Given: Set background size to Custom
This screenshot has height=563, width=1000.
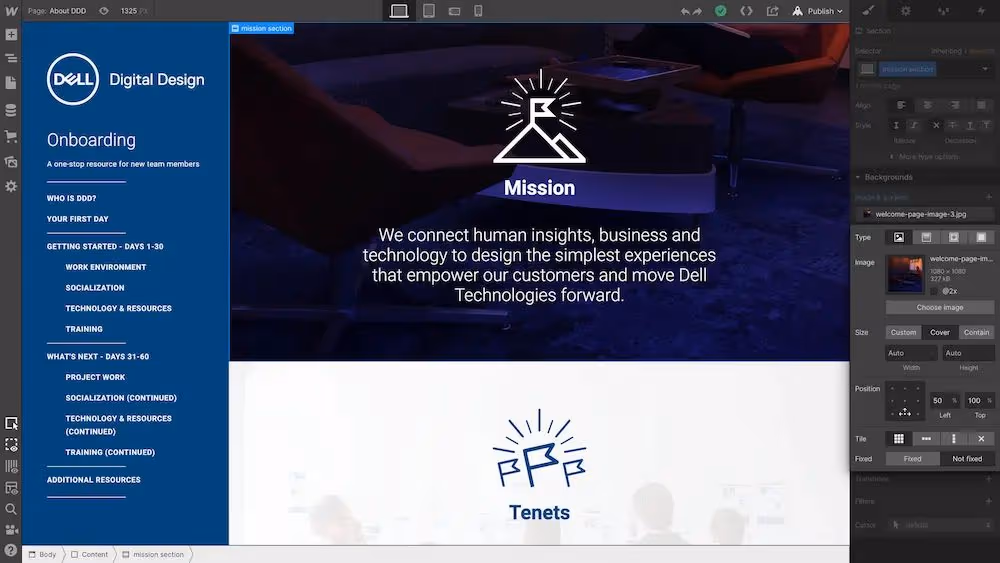Looking at the screenshot, I should 903,332.
